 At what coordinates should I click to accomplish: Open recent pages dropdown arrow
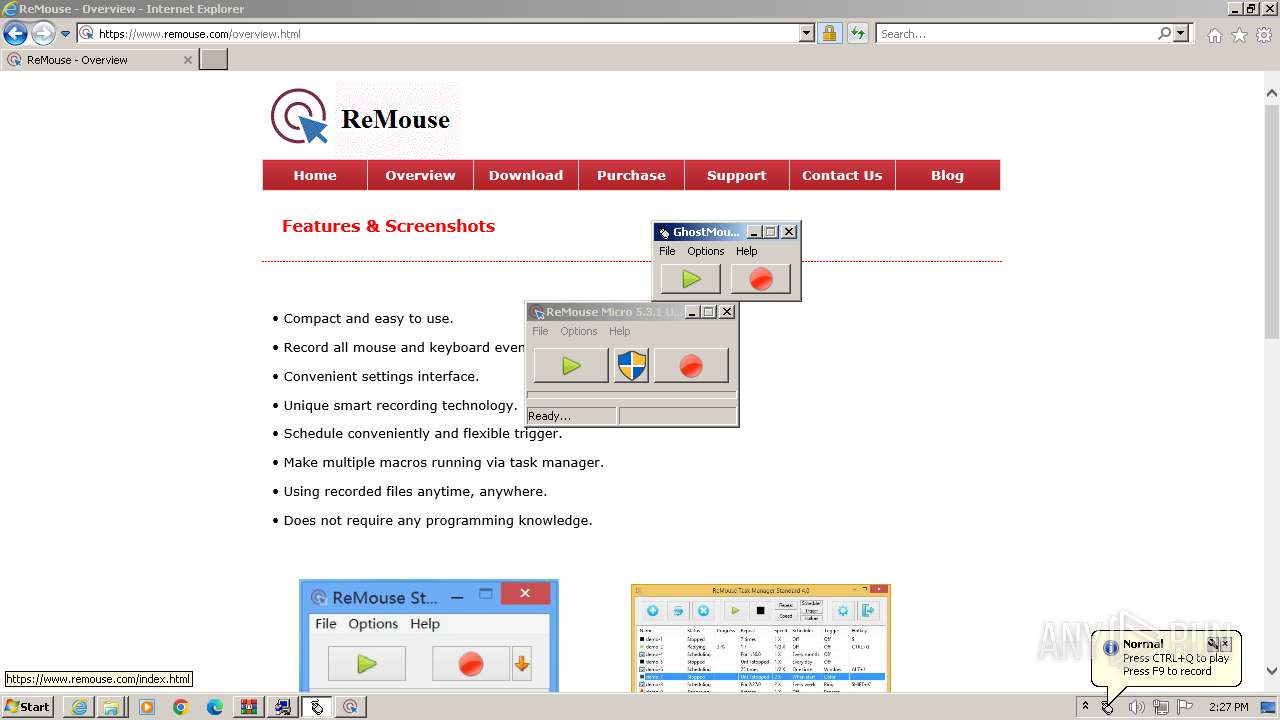tap(66, 33)
